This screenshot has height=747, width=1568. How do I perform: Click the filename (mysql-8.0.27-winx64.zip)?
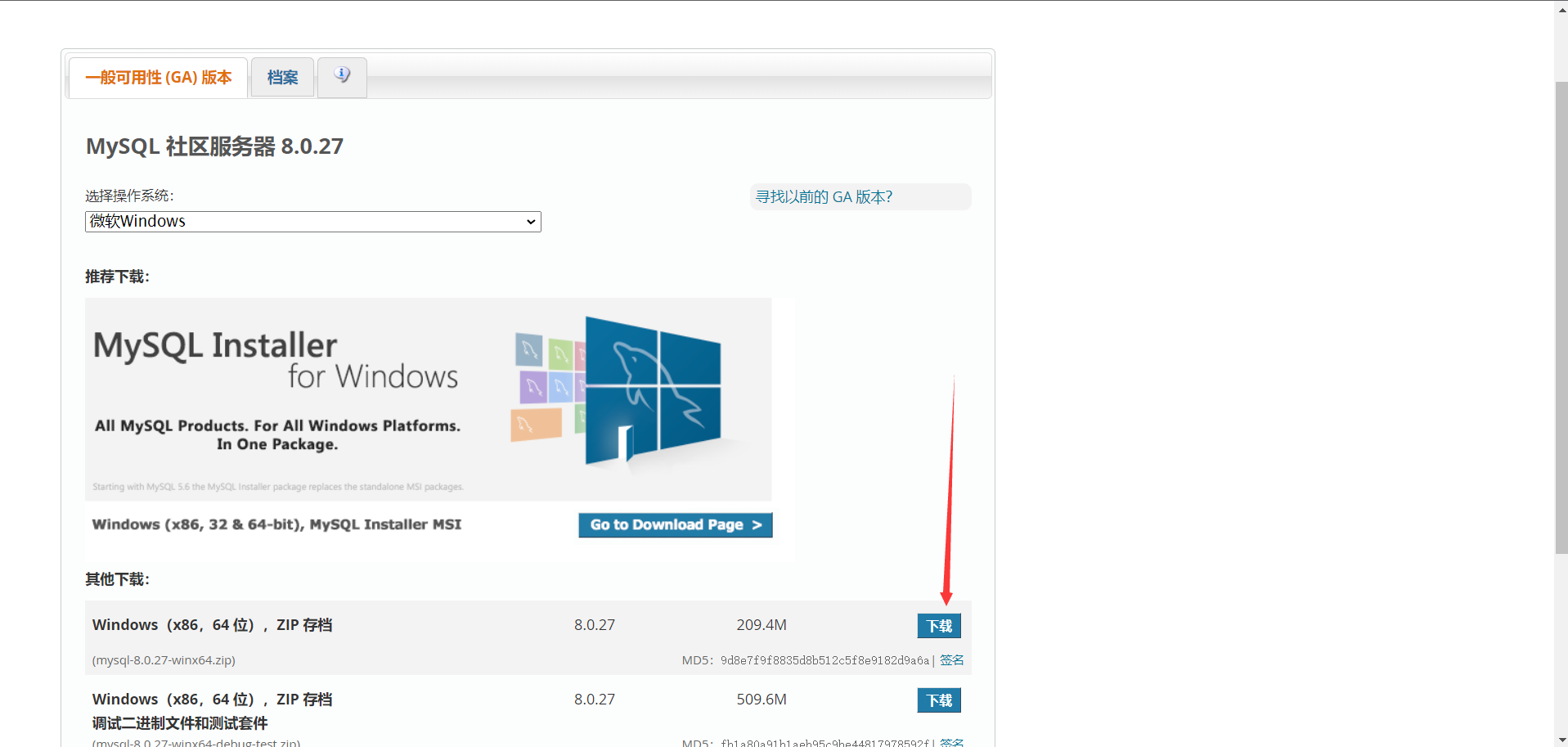tap(164, 660)
